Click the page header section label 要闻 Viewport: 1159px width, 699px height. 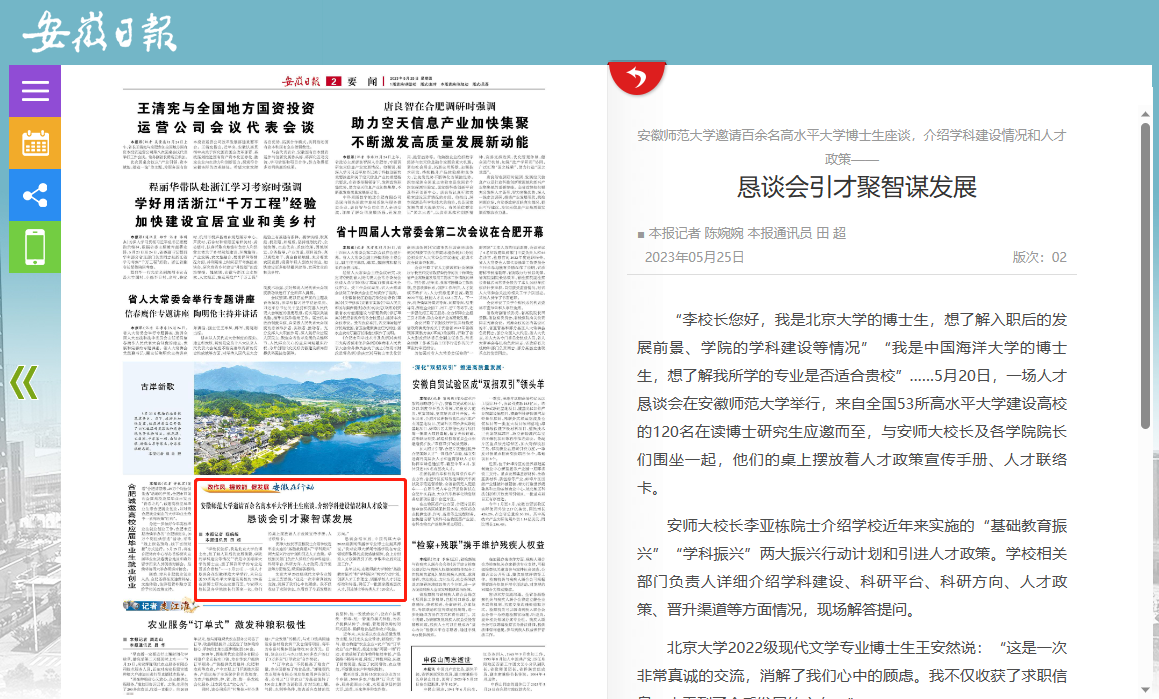click(x=362, y=81)
